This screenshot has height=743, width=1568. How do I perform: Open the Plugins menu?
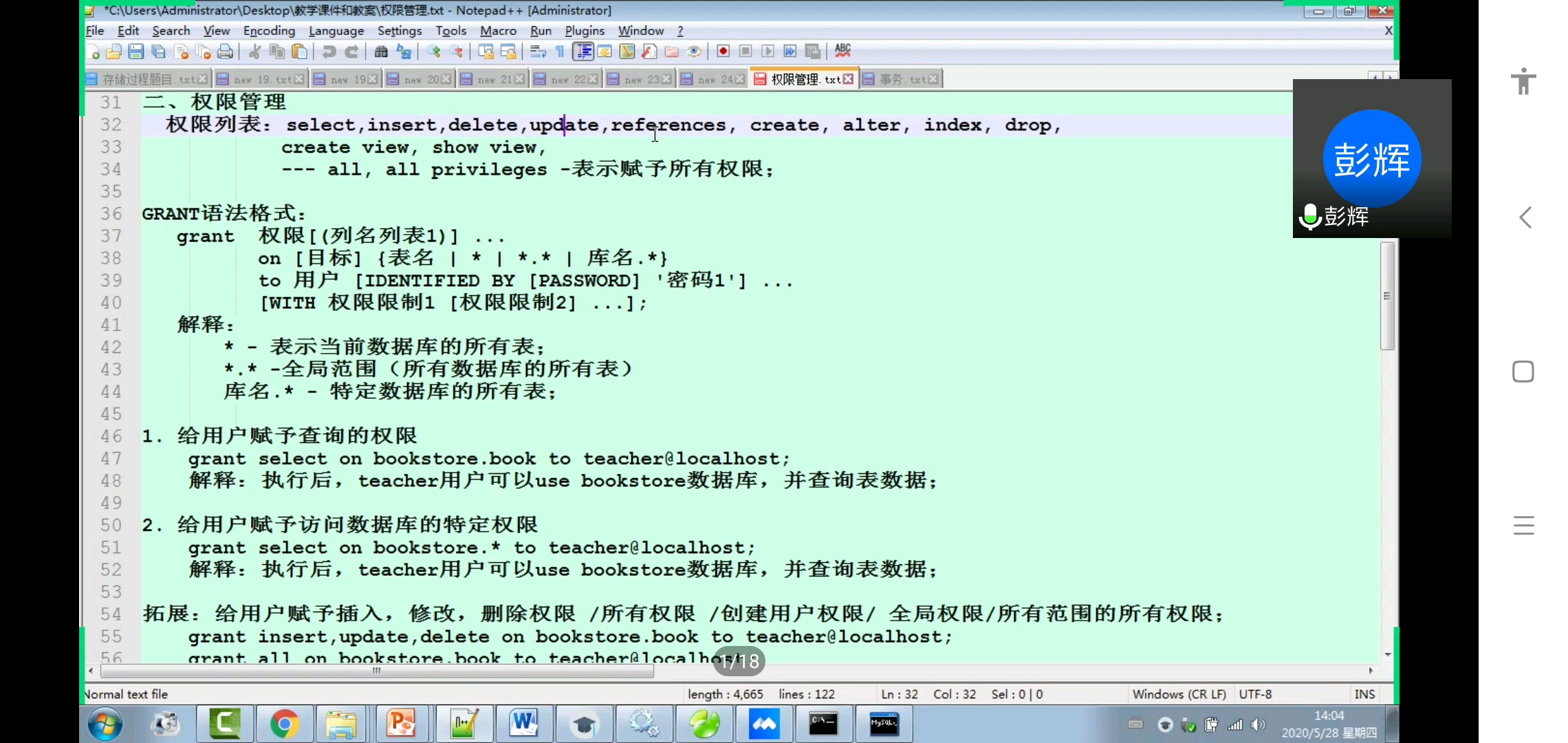click(585, 31)
